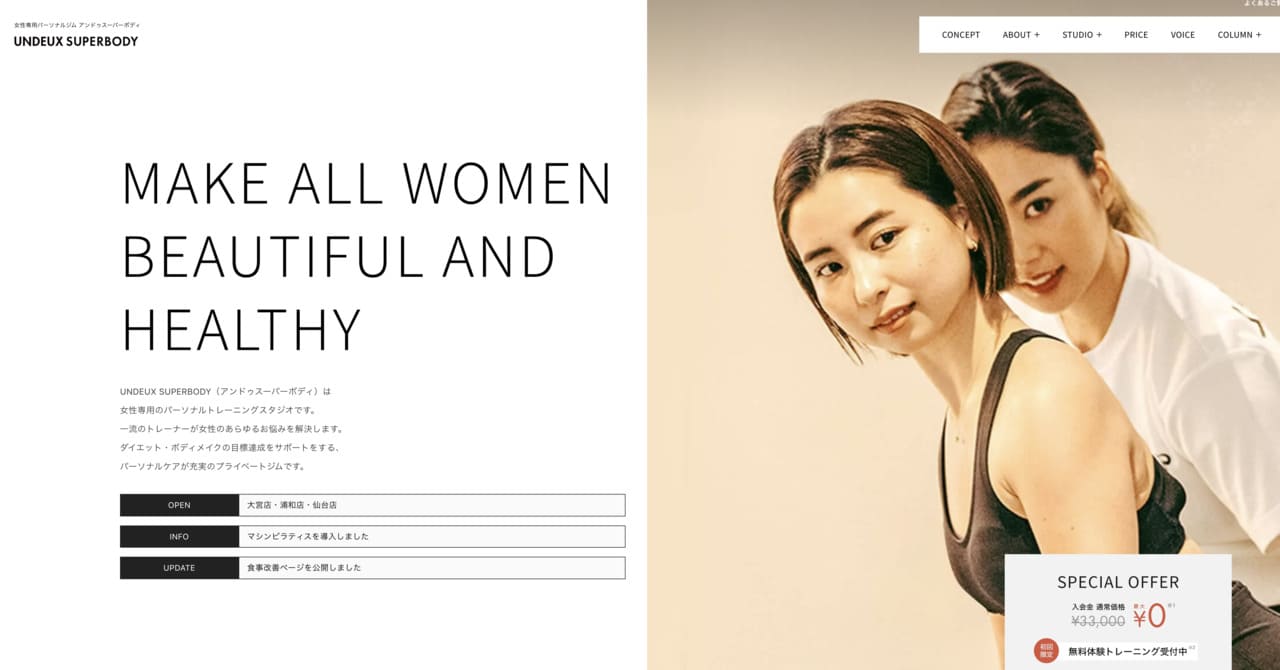
Task: Click the OPEN news label
Action: click(179, 505)
